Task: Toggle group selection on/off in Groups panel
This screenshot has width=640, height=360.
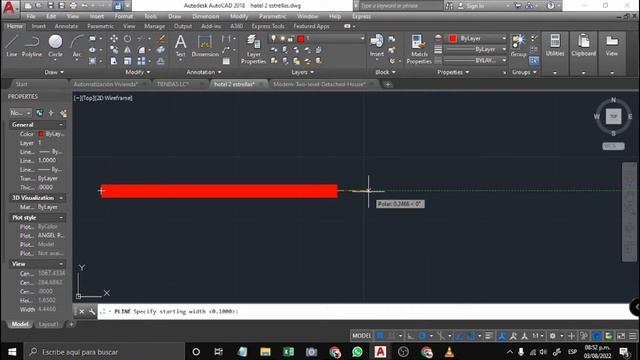Action: 534,61
